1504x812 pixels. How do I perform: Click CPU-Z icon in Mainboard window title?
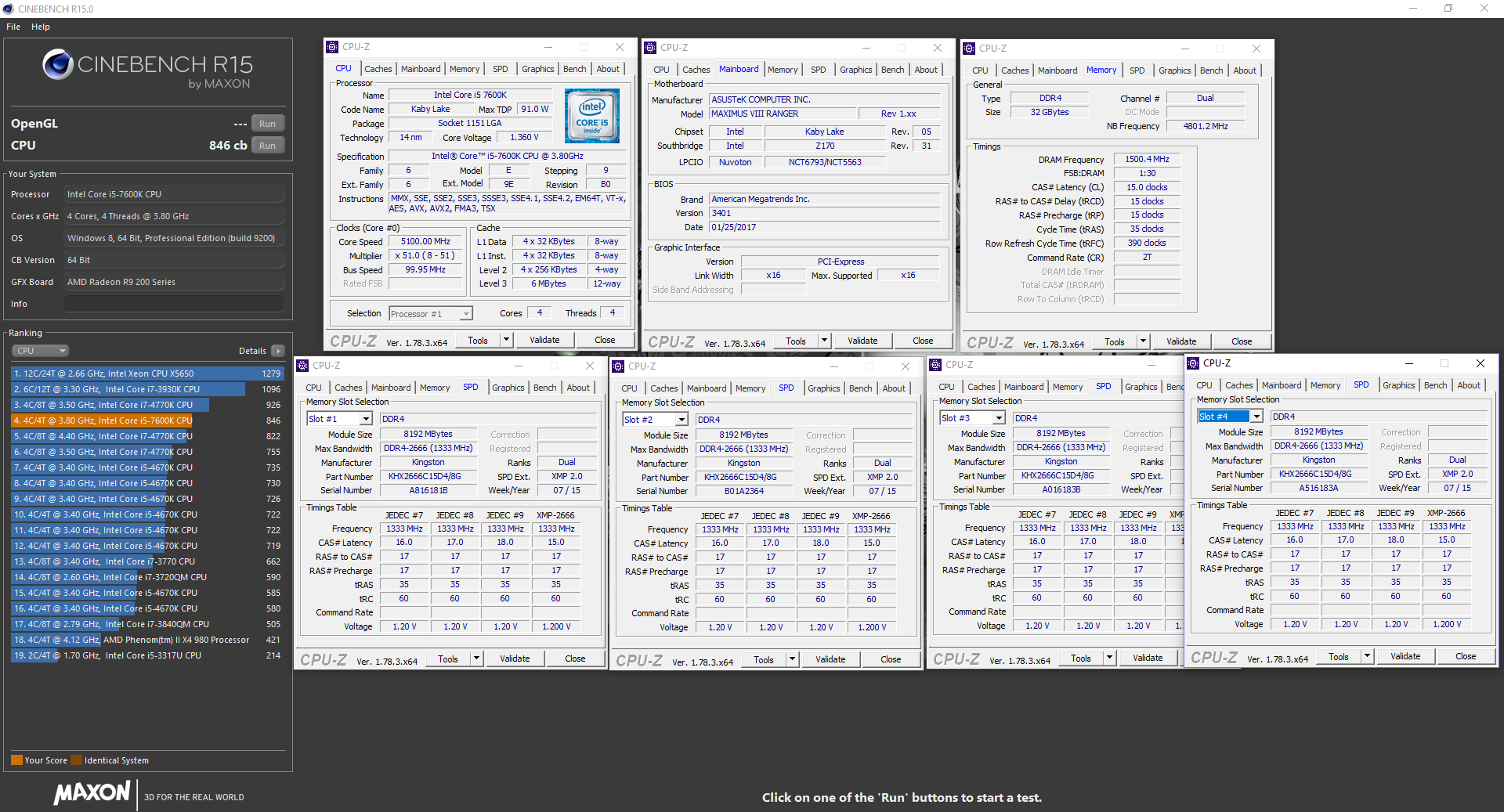(650, 48)
